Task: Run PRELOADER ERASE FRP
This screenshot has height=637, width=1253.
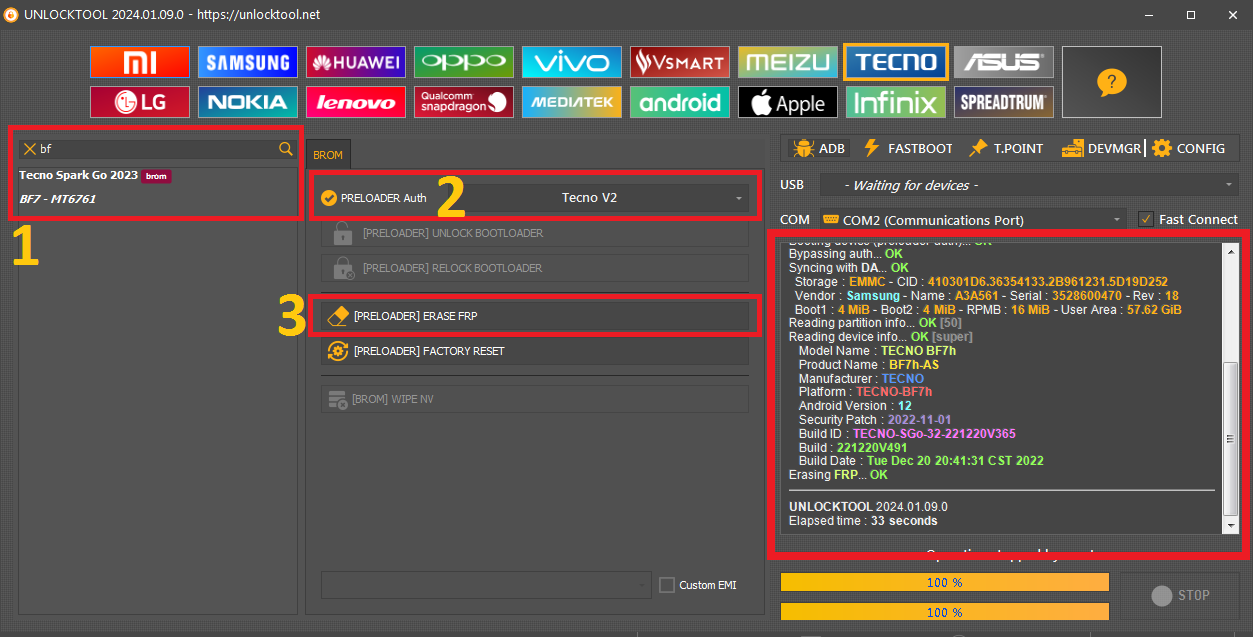Action: click(x=534, y=316)
